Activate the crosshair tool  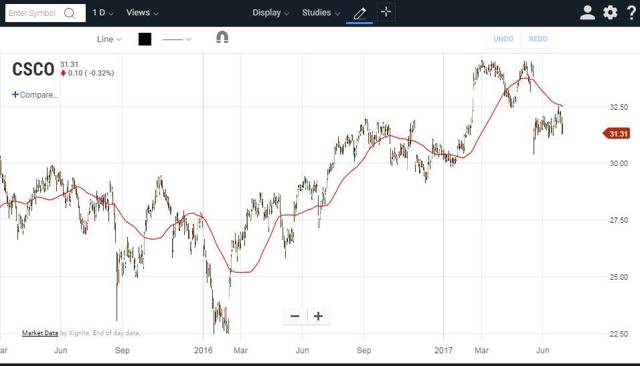point(386,12)
